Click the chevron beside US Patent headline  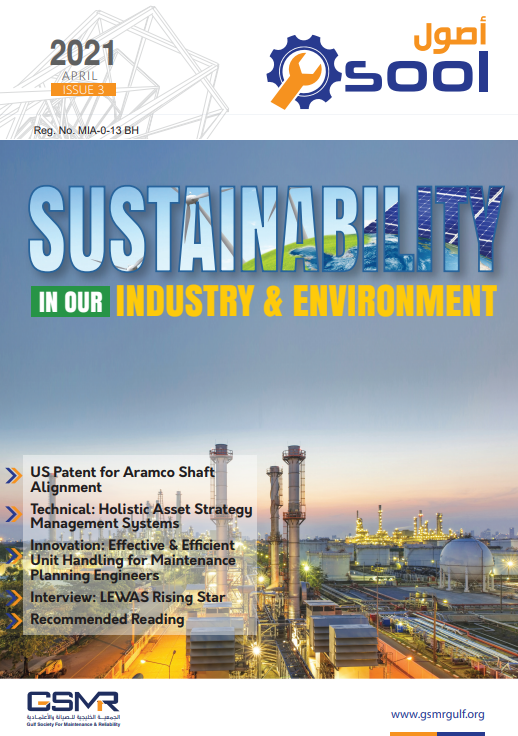[x=14, y=475]
